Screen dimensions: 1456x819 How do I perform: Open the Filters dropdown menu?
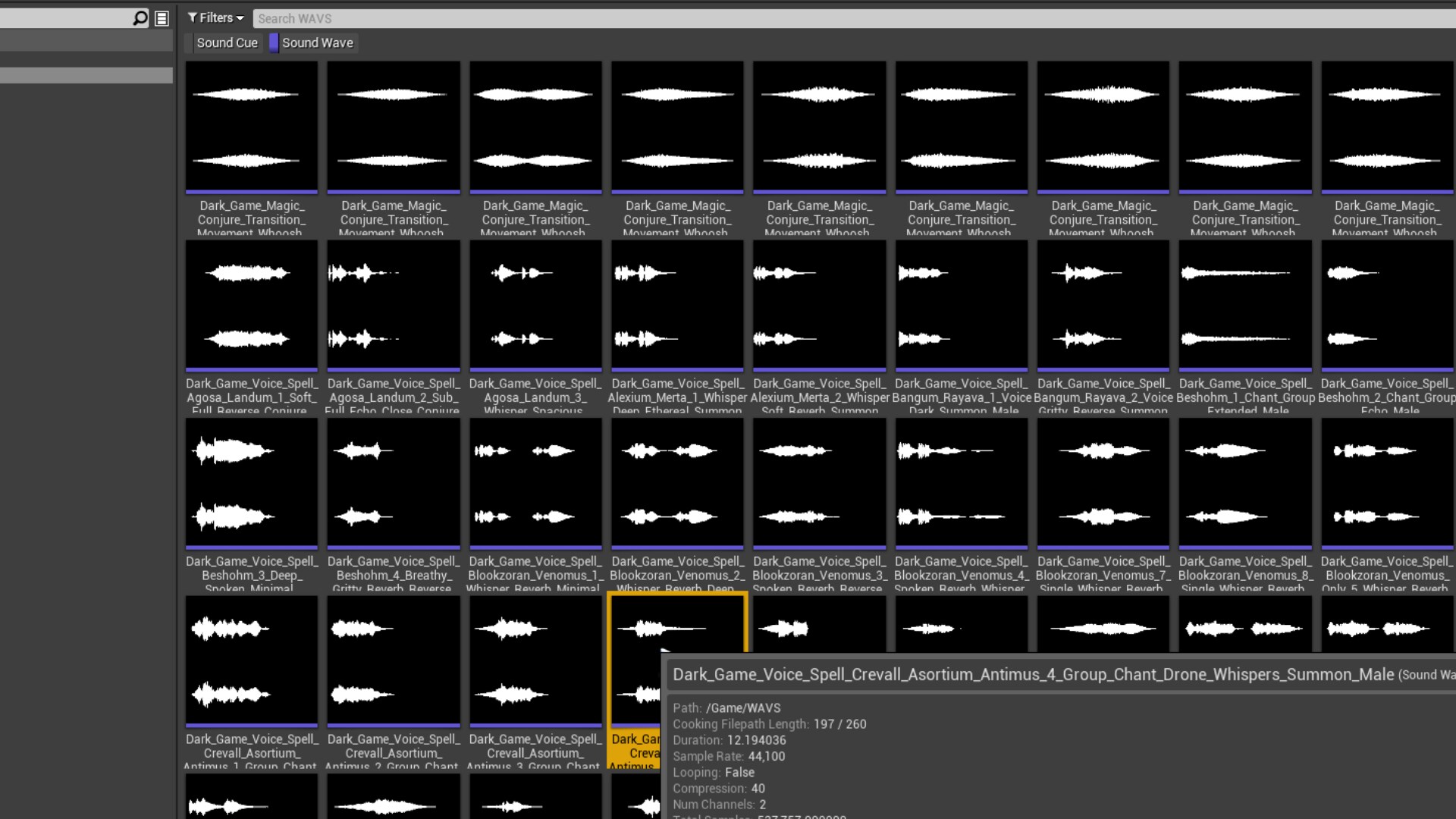[x=216, y=17]
